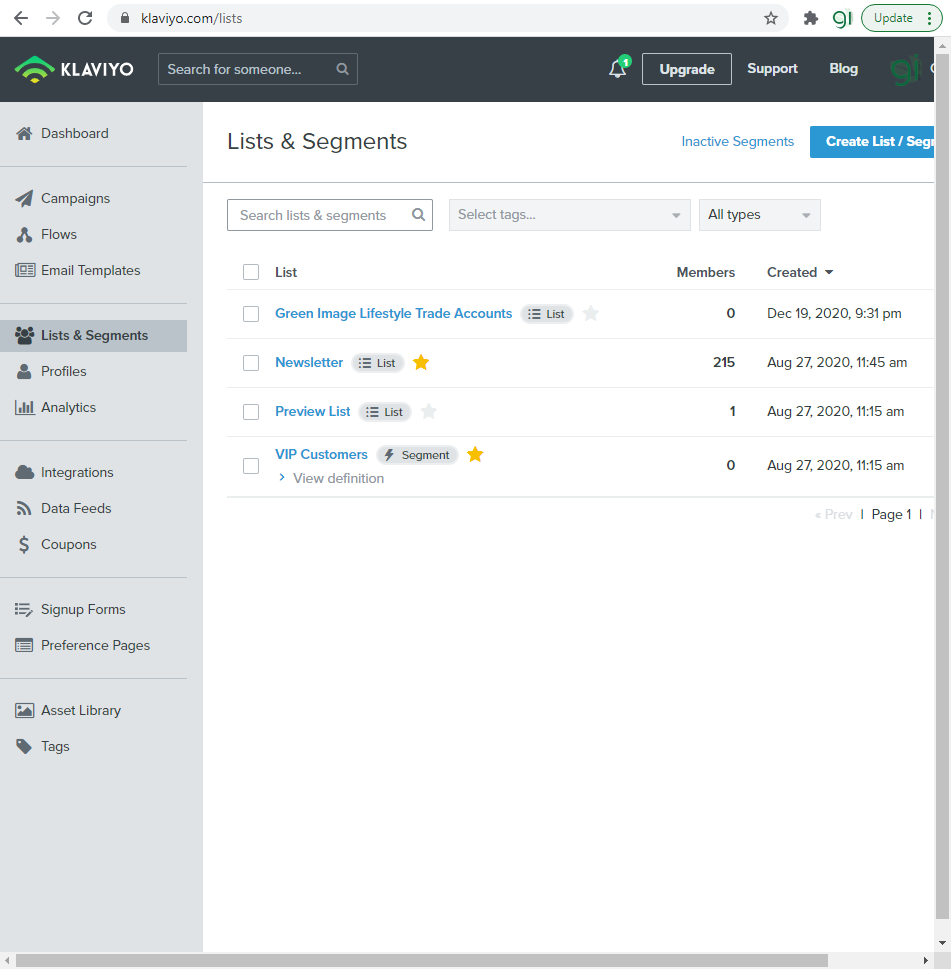This screenshot has width=951, height=969.
Task: Click the Flows icon in the sidebar
Action: pos(24,235)
